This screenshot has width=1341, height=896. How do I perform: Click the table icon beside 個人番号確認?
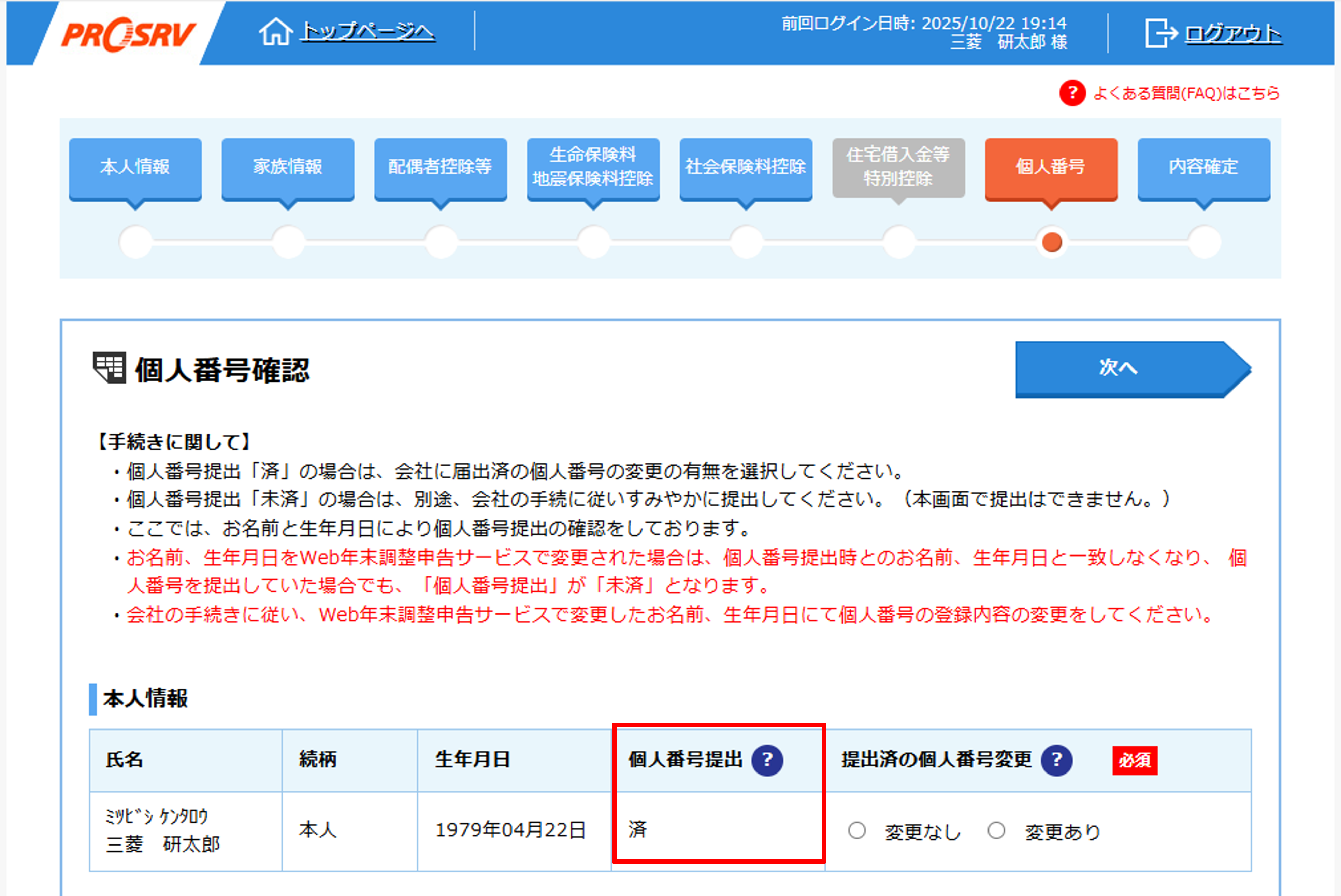tap(109, 367)
